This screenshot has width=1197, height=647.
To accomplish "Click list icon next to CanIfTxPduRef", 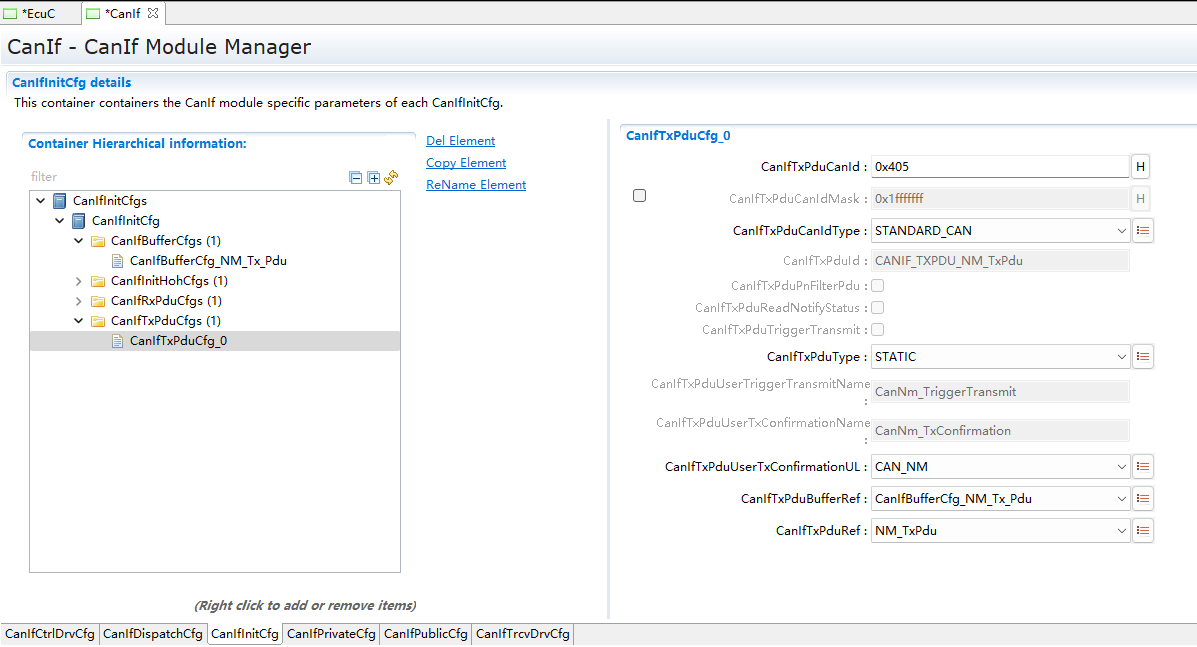I will pos(1143,531).
